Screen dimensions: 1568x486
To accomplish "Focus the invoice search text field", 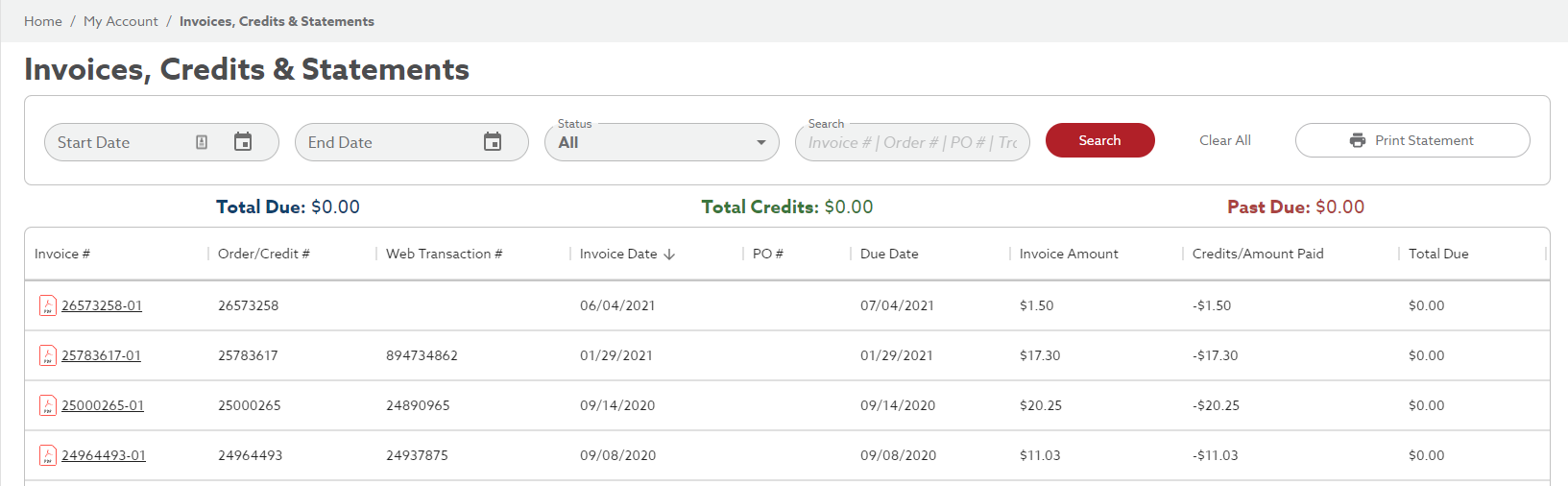I will pos(911,143).
